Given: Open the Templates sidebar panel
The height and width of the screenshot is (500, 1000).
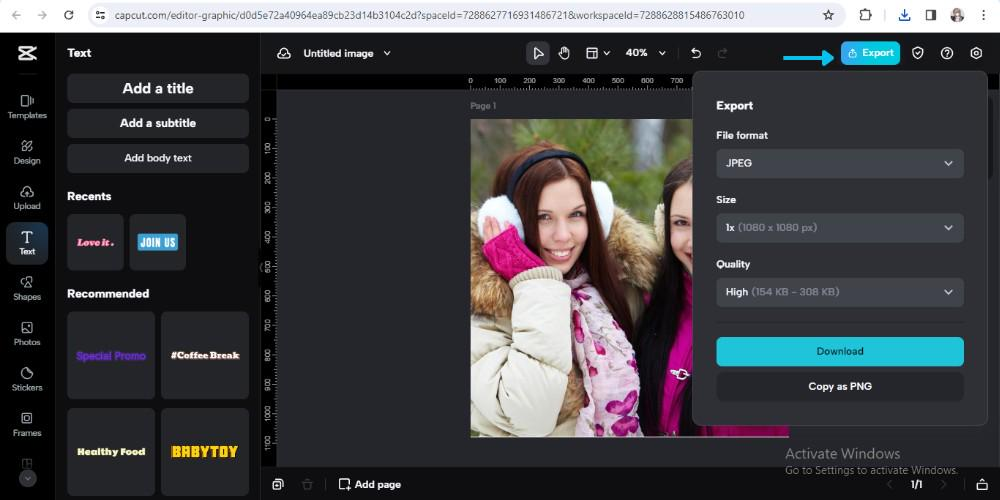Looking at the screenshot, I should click(x=27, y=107).
